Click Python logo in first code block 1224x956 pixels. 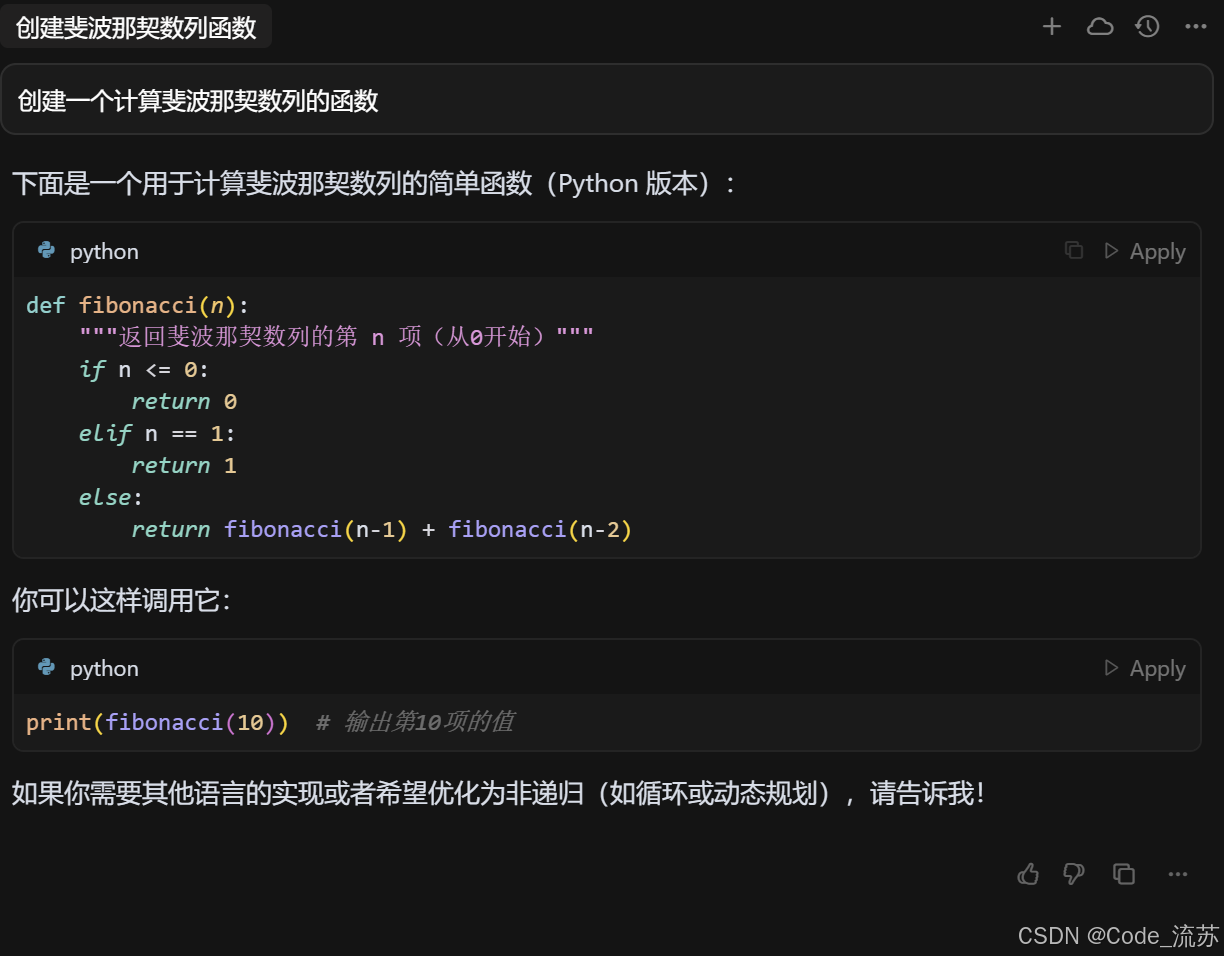tap(46, 251)
